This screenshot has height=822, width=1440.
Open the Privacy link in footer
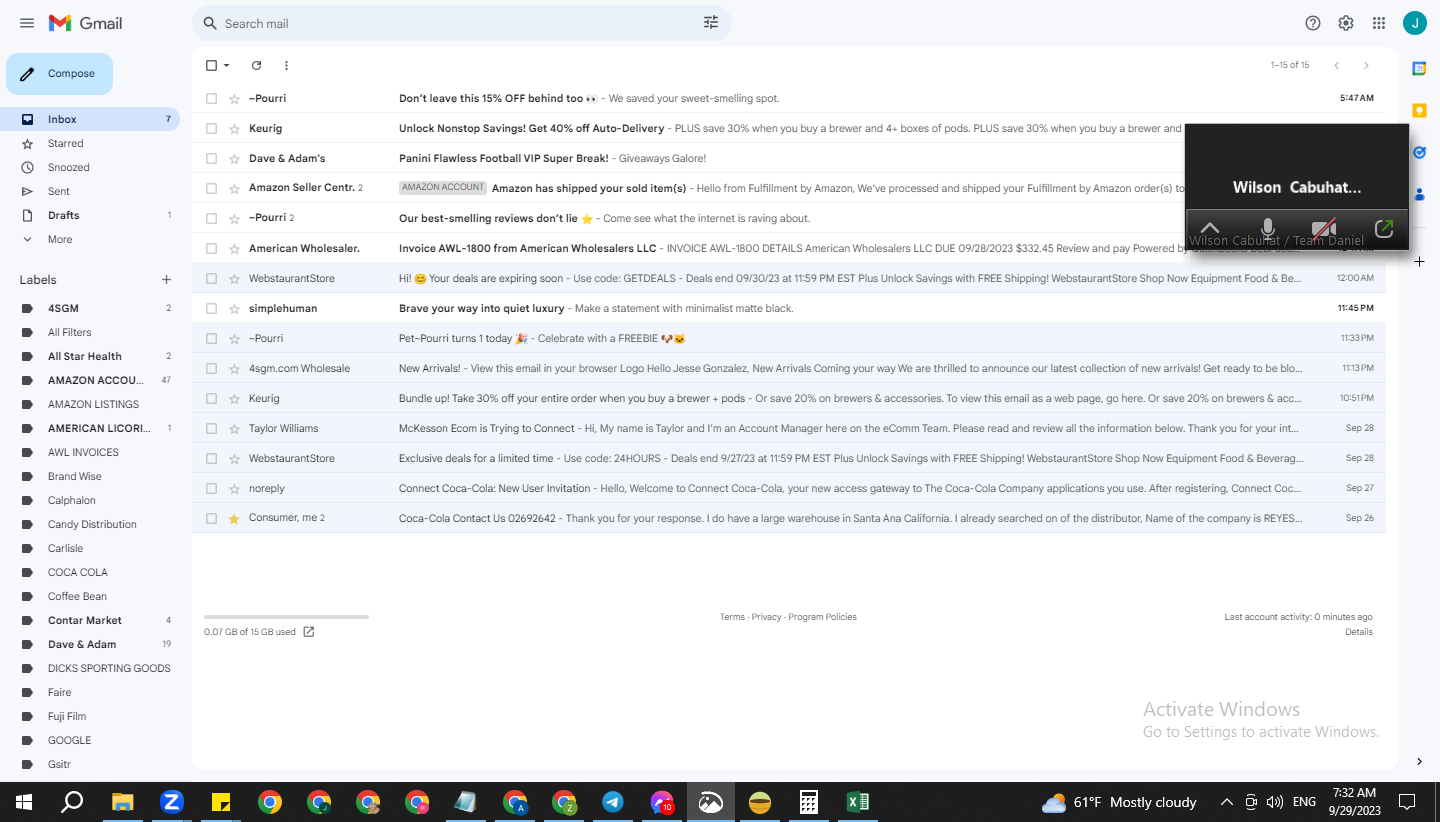tap(766, 617)
